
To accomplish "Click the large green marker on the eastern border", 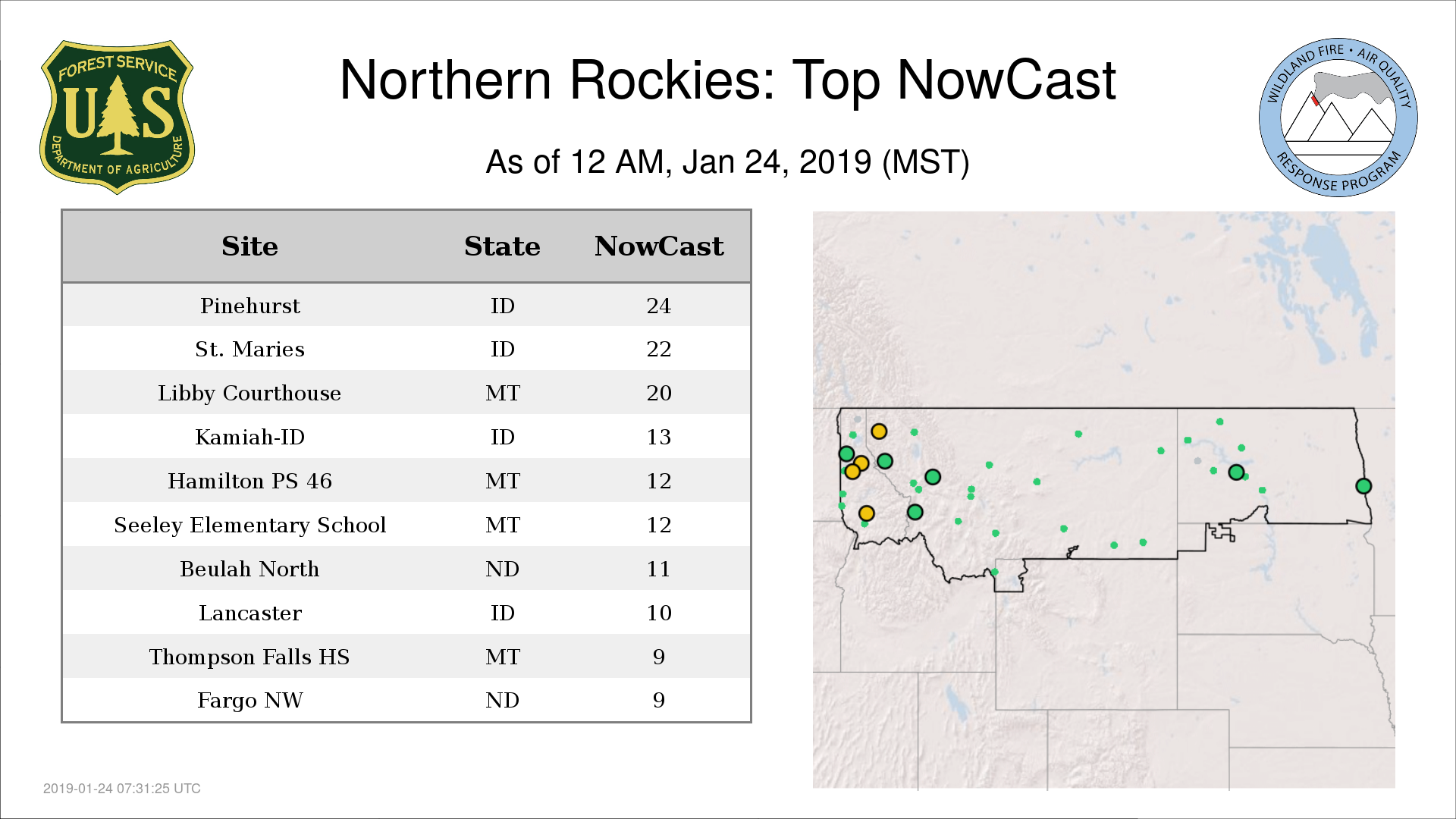I will (x=1363, y=486).
